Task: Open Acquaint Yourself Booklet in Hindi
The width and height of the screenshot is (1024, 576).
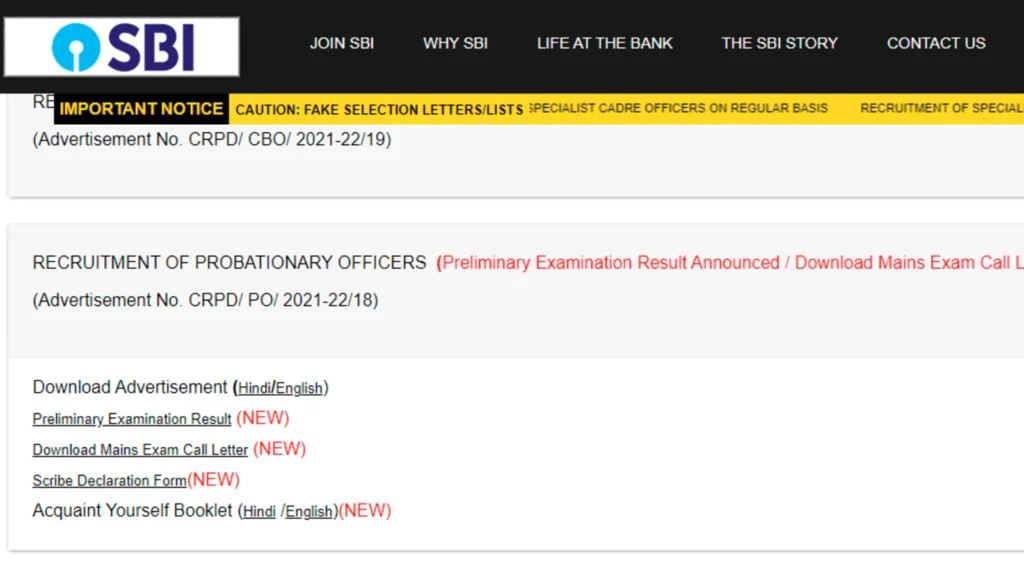Action: click(259, 512)
